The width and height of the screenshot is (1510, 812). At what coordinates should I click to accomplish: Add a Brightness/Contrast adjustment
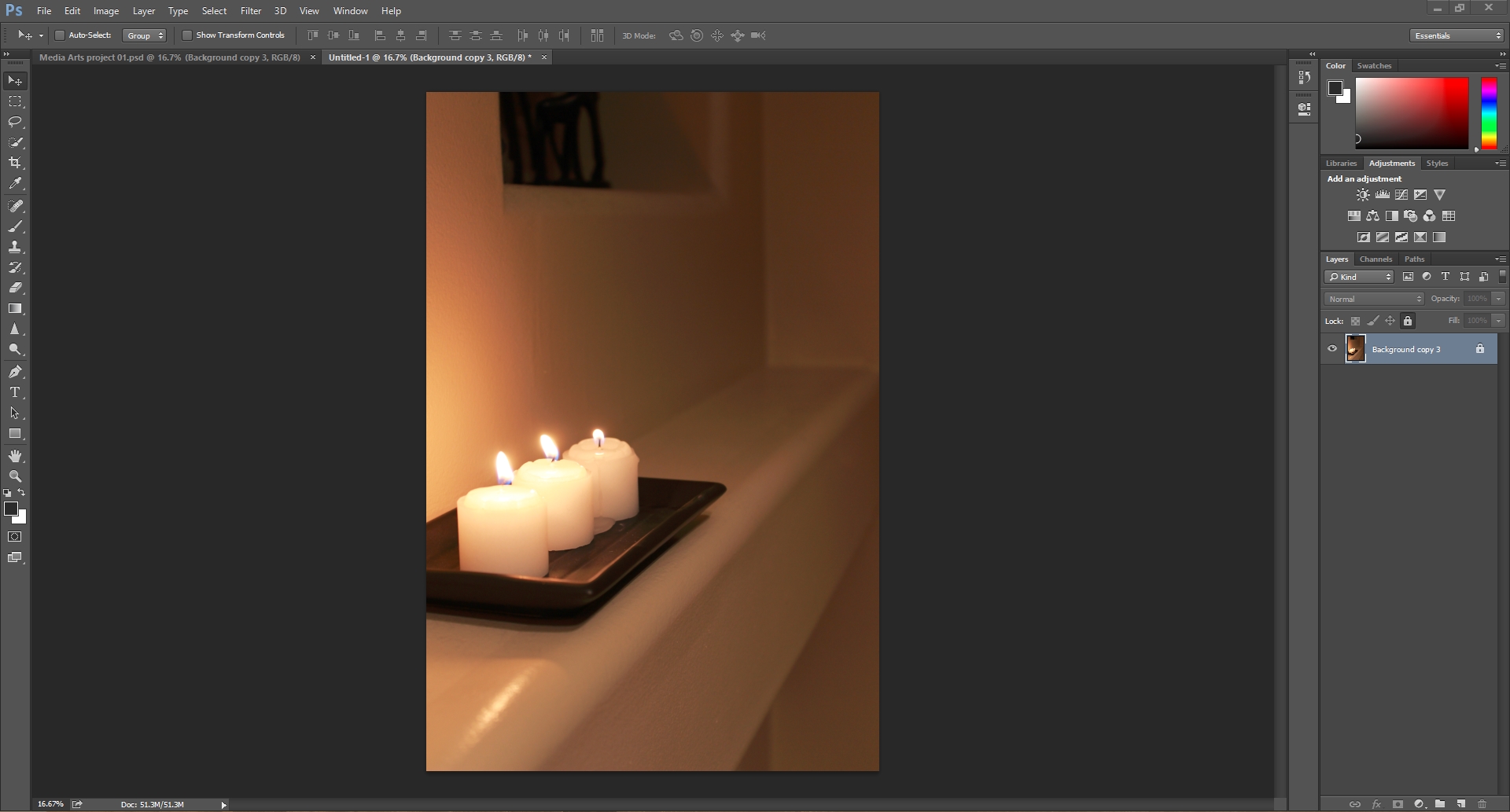[1363, 195]
